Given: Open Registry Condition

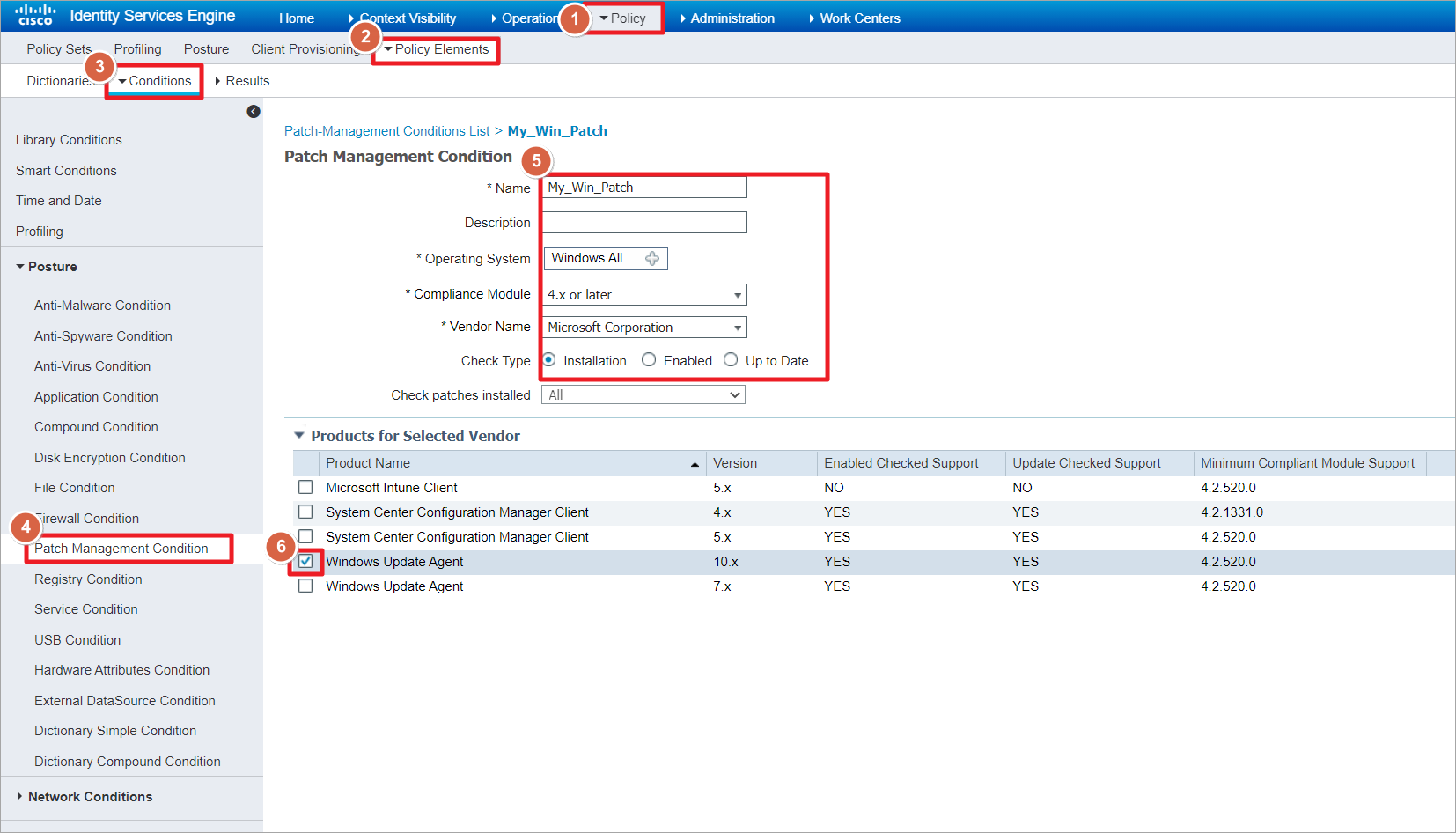Looking at the screenshot, I should click(x=88, y=579).
